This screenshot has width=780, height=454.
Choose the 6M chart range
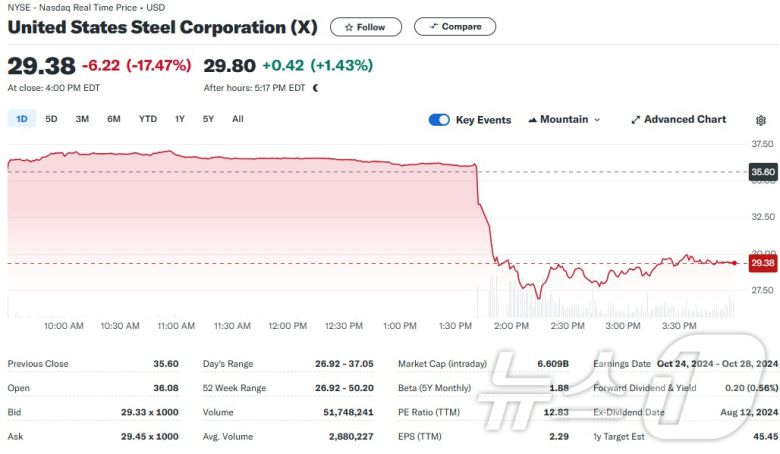click(114, 119)
